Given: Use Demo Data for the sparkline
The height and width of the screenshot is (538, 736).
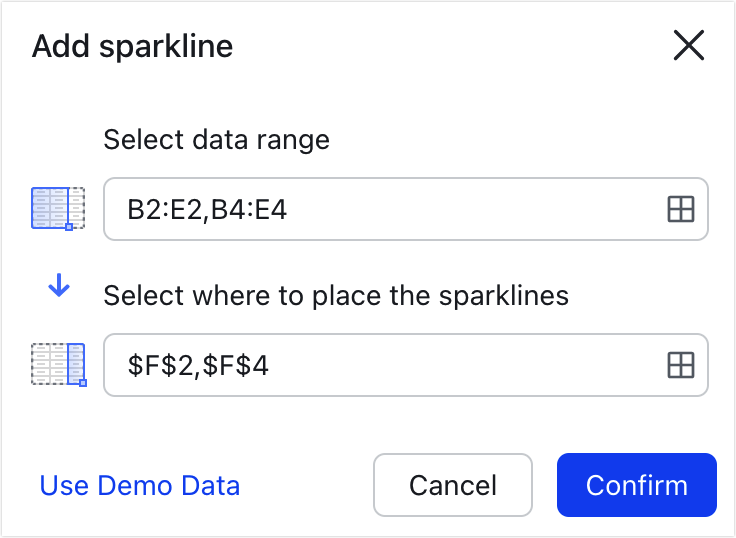Looking at the screenshot, I should (140, 485).
